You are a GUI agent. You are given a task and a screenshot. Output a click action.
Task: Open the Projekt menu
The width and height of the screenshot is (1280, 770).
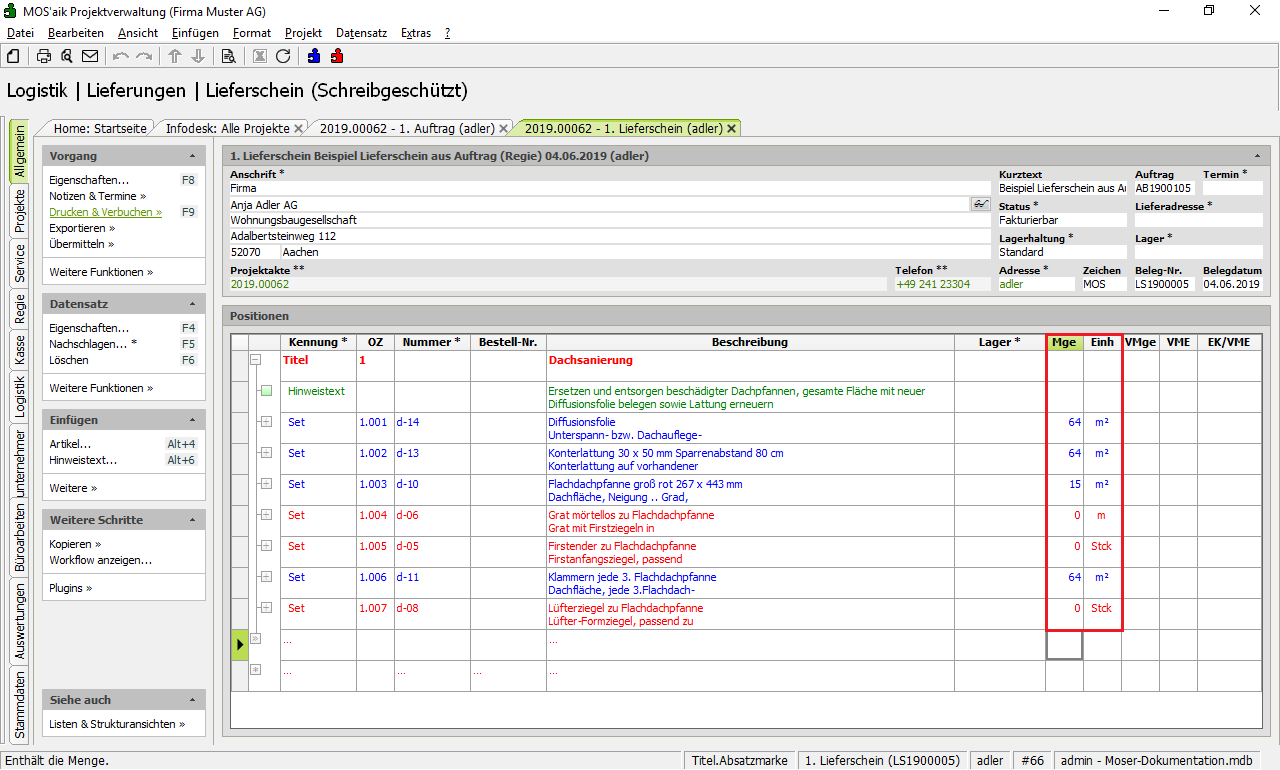click(x=303, y=33)
